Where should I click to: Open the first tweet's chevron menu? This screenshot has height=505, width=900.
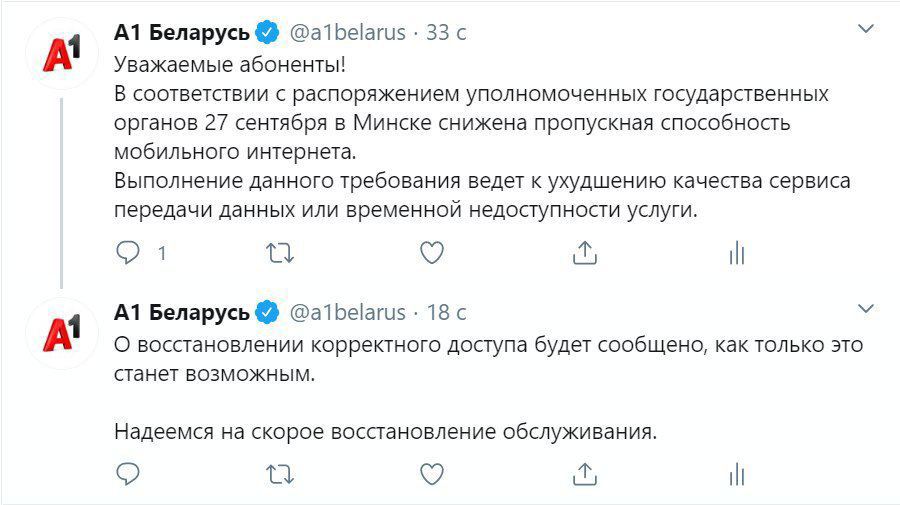pos(866,29)
